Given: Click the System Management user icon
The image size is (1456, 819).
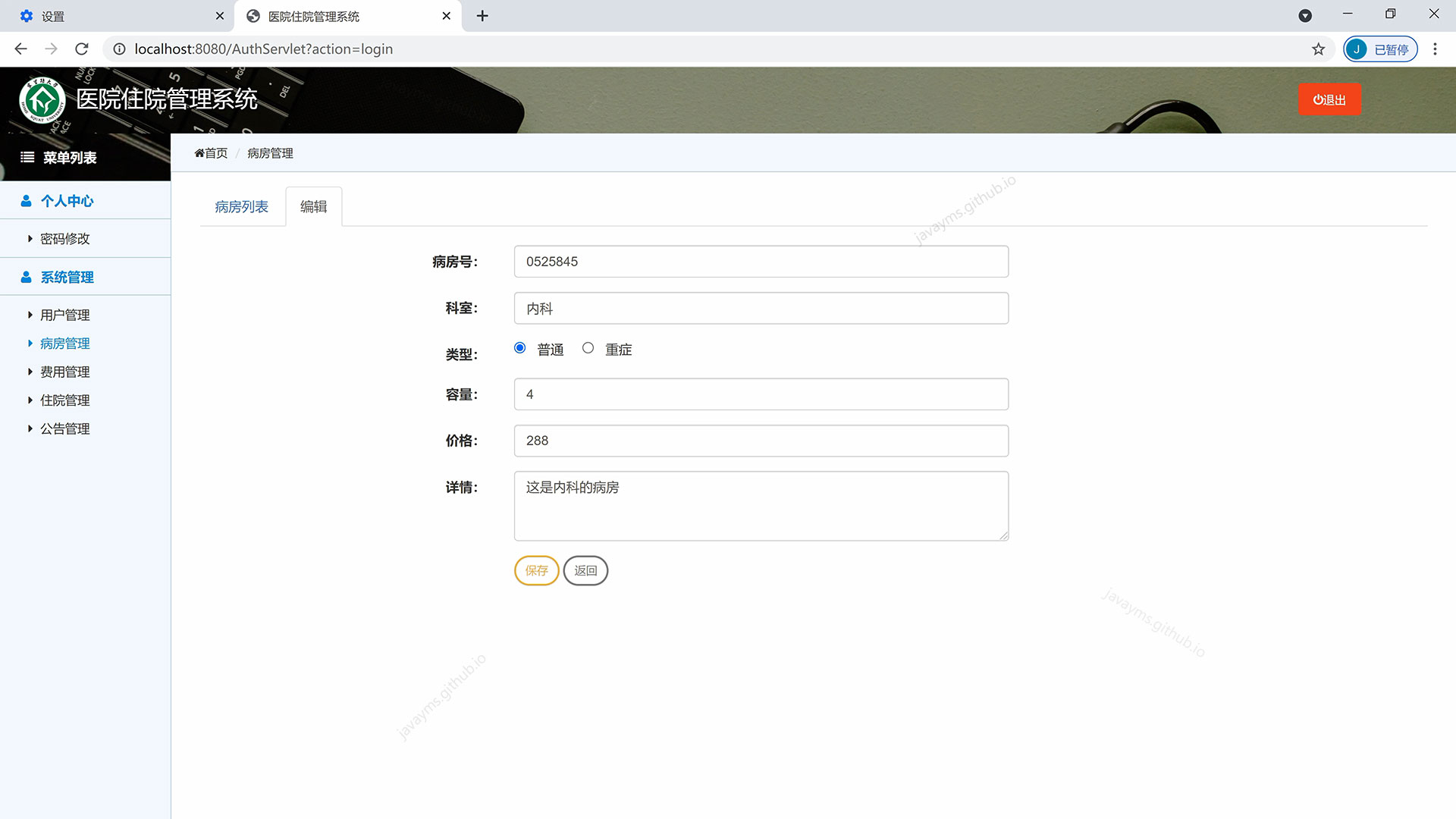Looking at the screenshot, I should (26, 277).
